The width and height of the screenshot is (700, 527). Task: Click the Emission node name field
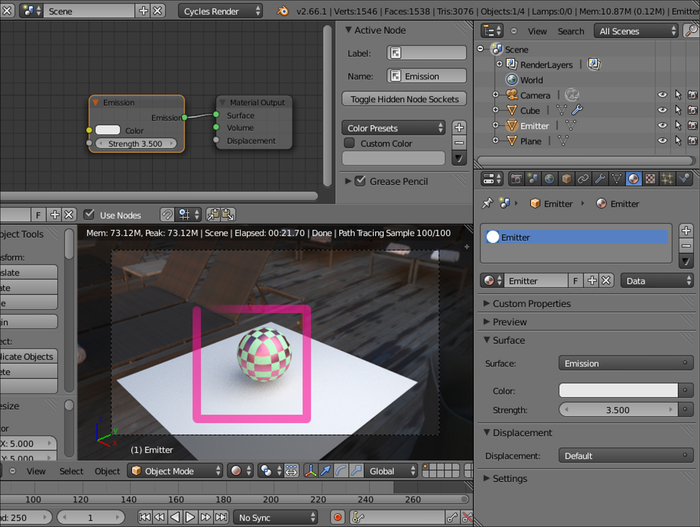427,75
